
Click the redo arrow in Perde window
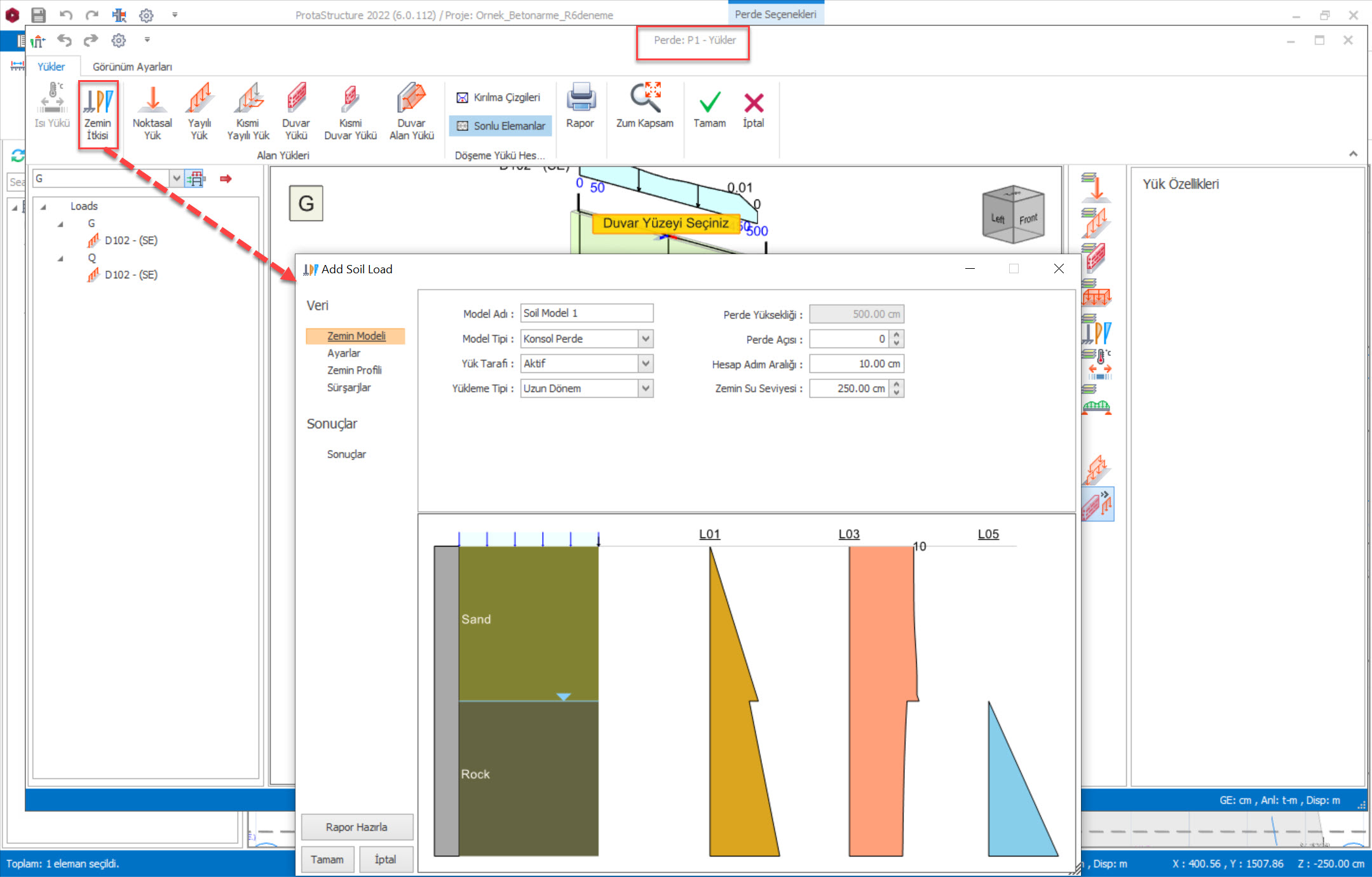tap(92, 40)
